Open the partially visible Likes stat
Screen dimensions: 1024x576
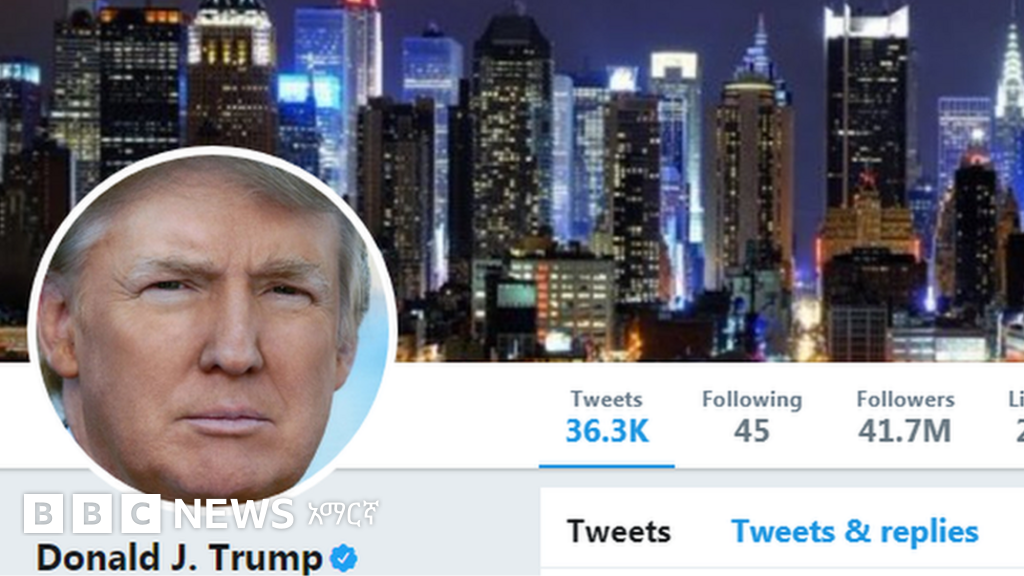(x=1016, y=417)
